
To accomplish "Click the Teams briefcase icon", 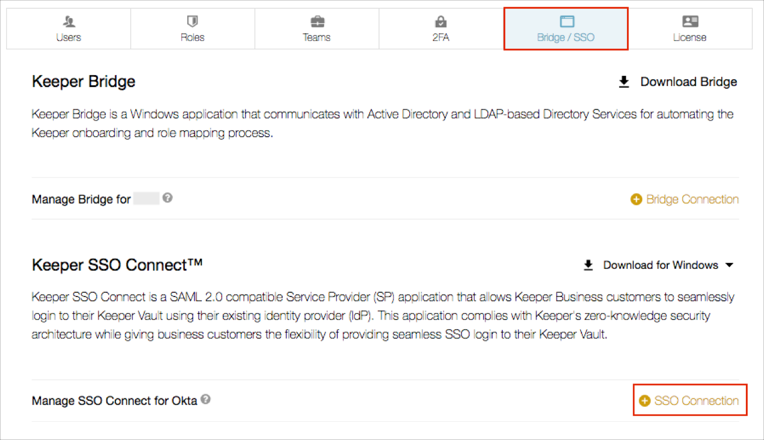I will tap(317, 21).
